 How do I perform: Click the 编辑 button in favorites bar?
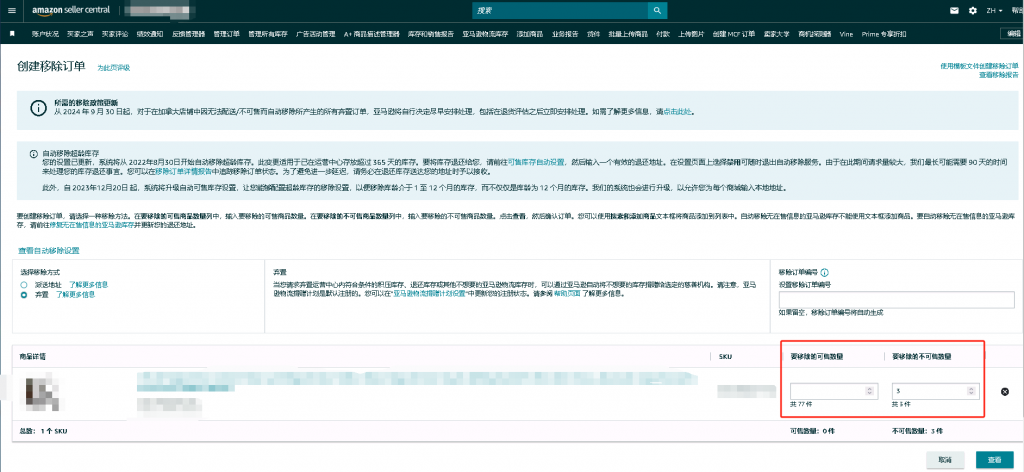(x=1012, y=34)
